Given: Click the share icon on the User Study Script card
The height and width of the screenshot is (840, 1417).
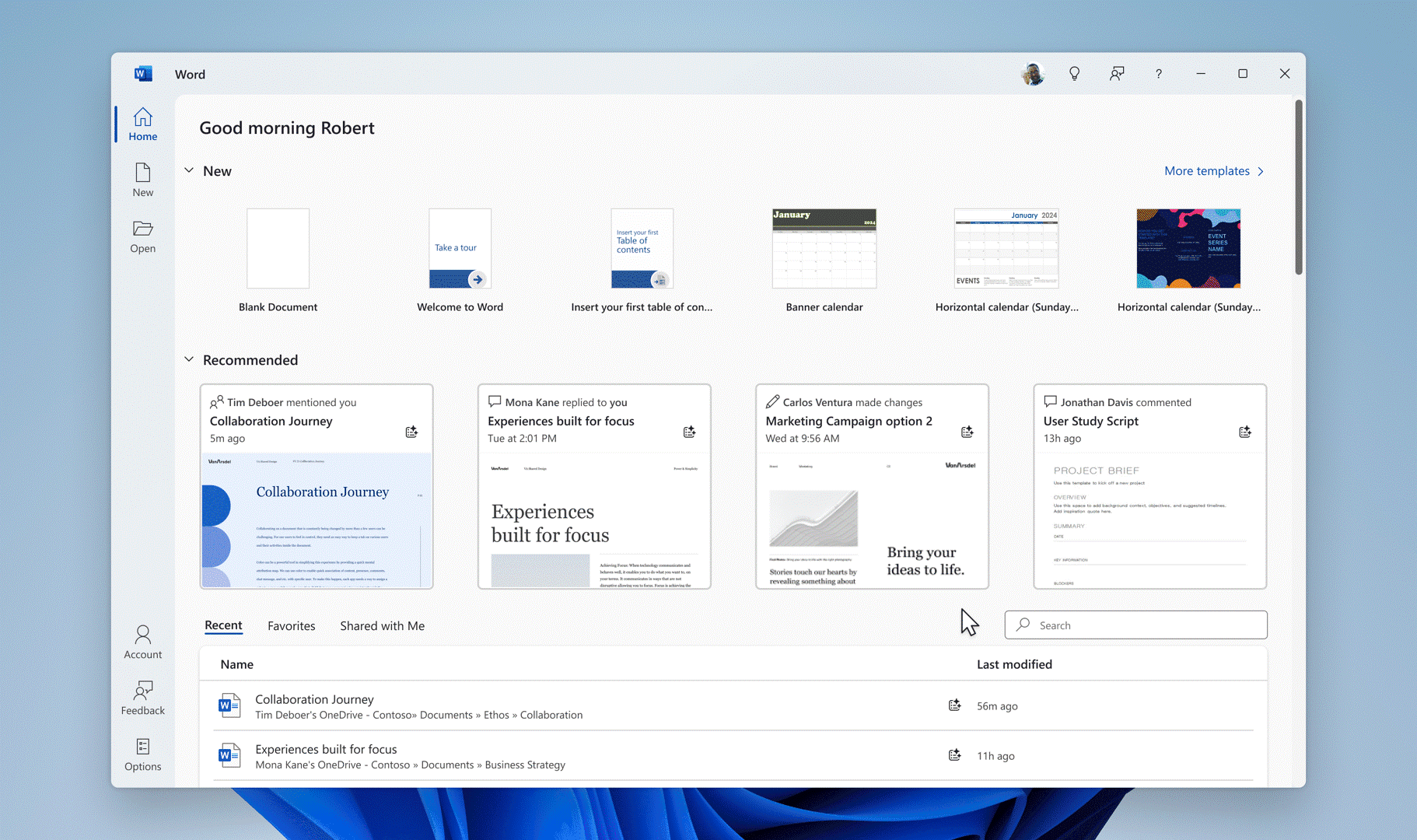Looking at the screenshot, I should coord(1244,432).
